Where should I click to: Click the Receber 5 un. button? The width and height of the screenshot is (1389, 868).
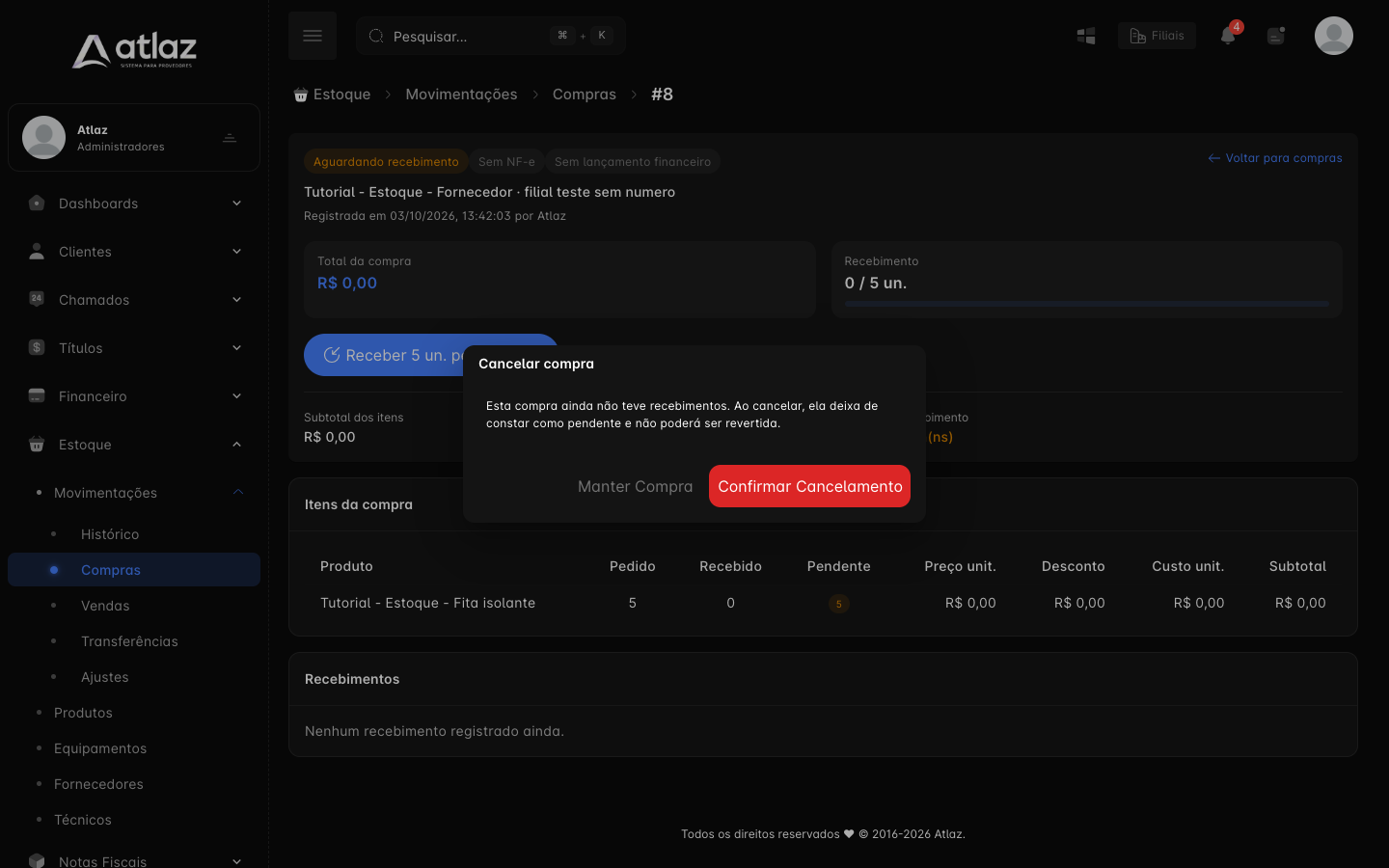431,355
